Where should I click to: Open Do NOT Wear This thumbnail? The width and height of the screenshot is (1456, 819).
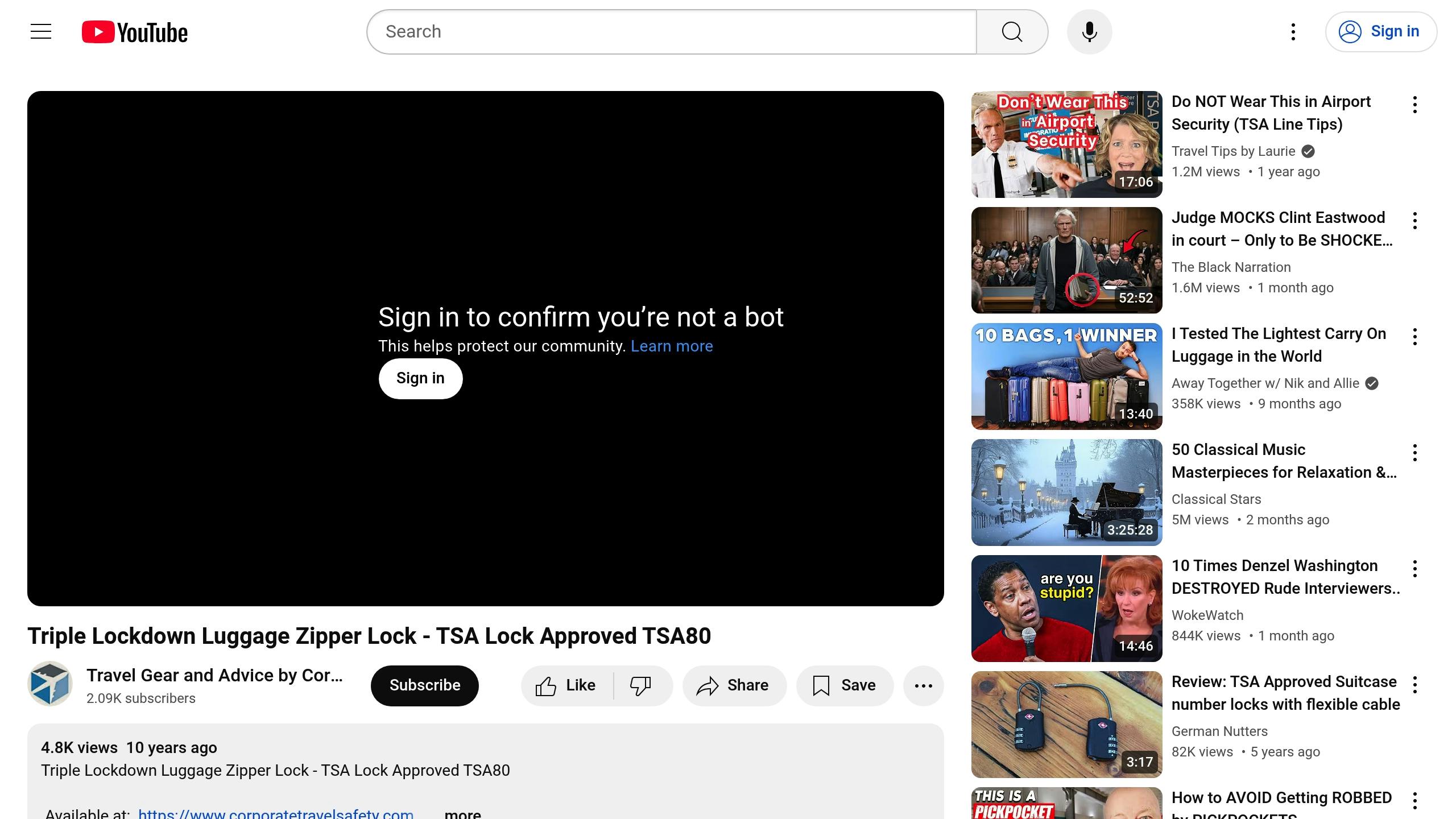[x=1066, y=144]
